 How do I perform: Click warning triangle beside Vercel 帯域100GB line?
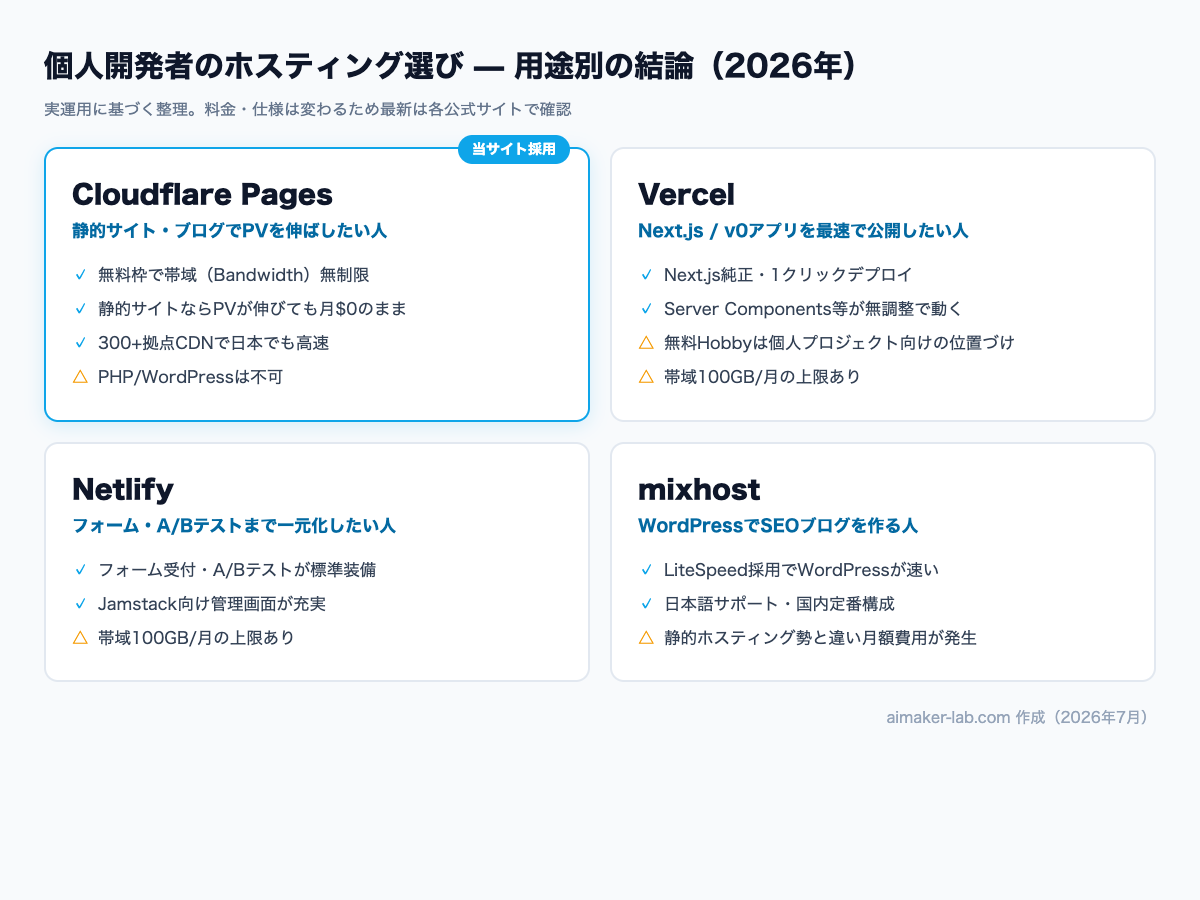click(x=646, y=377)
